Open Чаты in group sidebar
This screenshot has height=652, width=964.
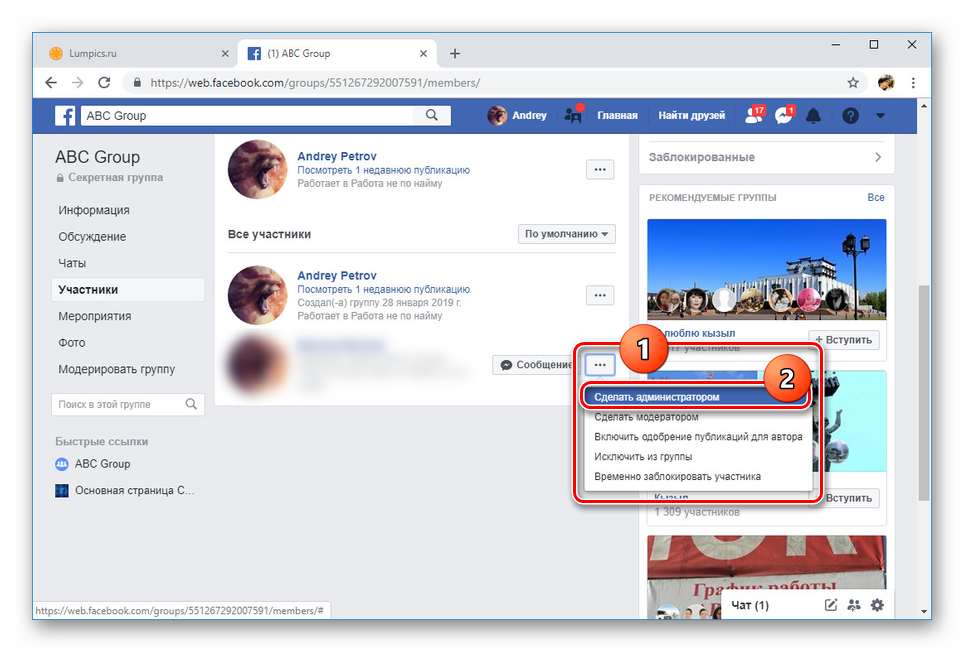pos(72,263)
